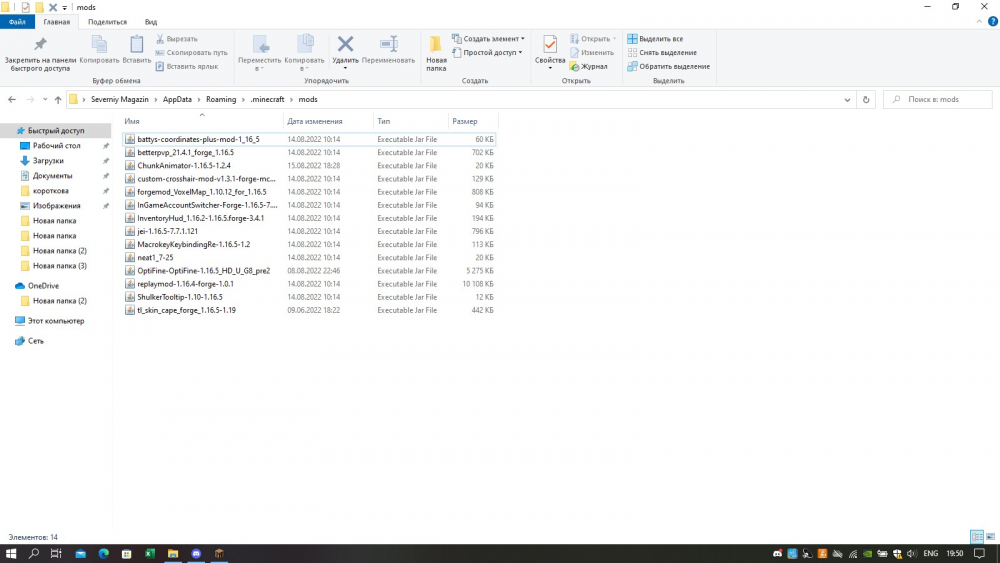The width and height of the screenshot is (1000, 563).
Task: Expand address bar history dropdown
Action: pyautogui.click(x=847, y=99)
